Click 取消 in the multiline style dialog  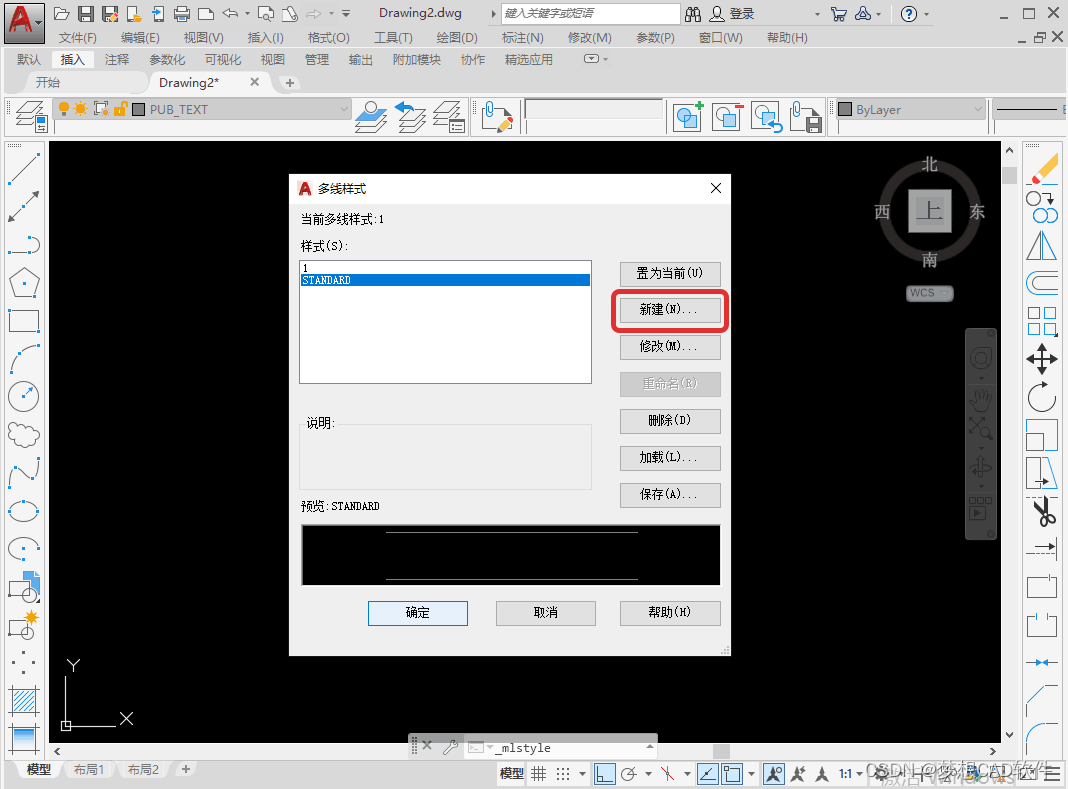pos(546,613)
